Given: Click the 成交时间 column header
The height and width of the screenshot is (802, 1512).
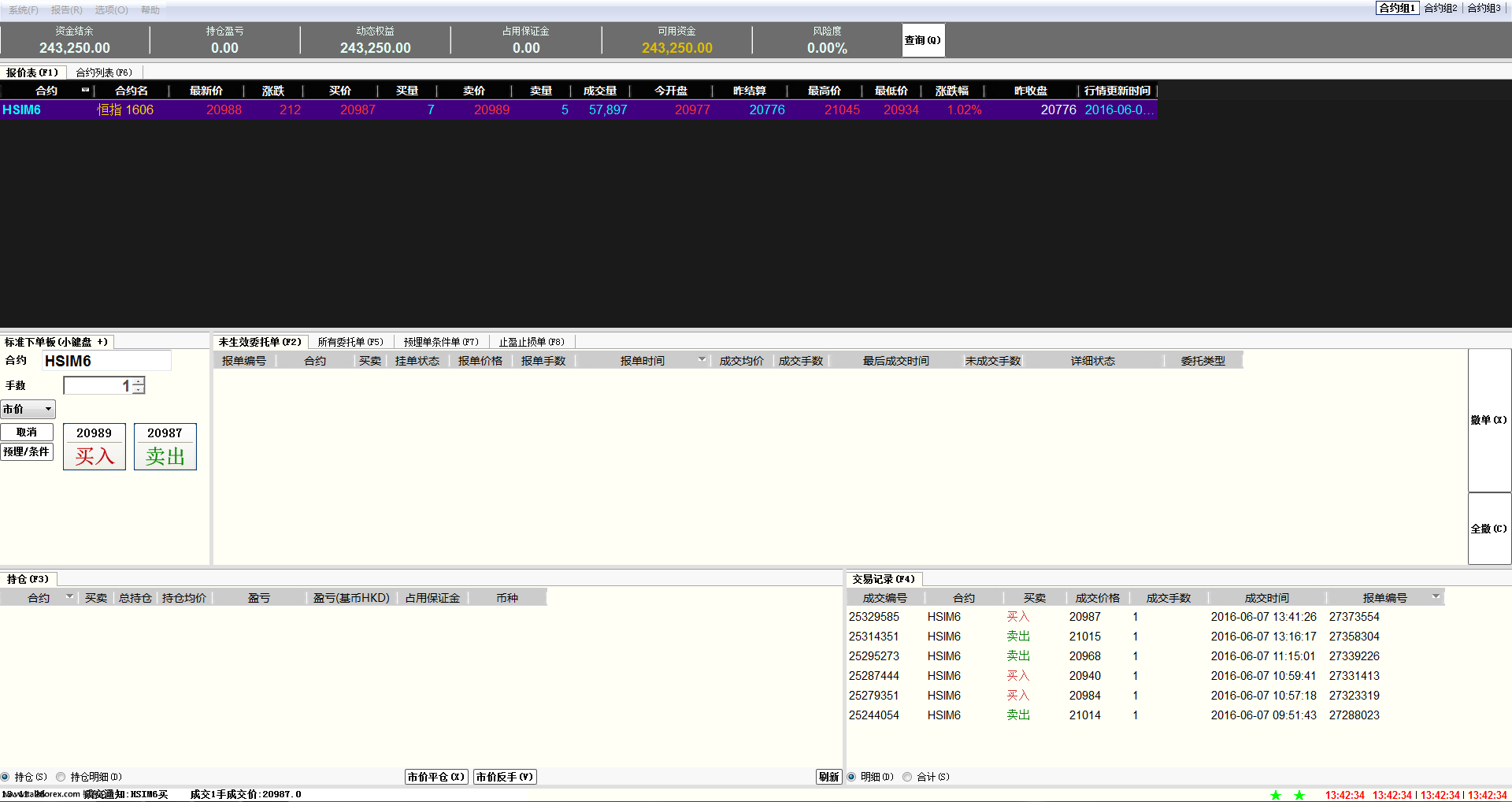Looking at the screenshot, I should (1267, 598).
